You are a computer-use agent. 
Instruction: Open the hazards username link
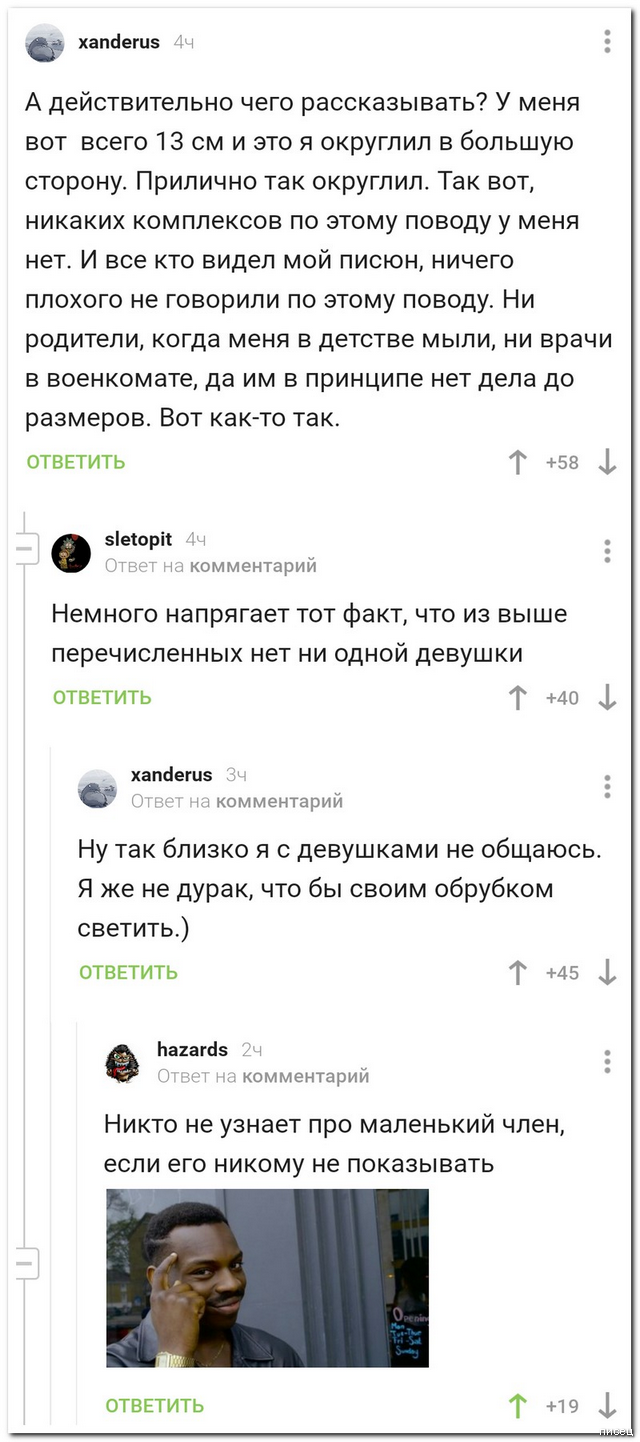point(192,1050)
